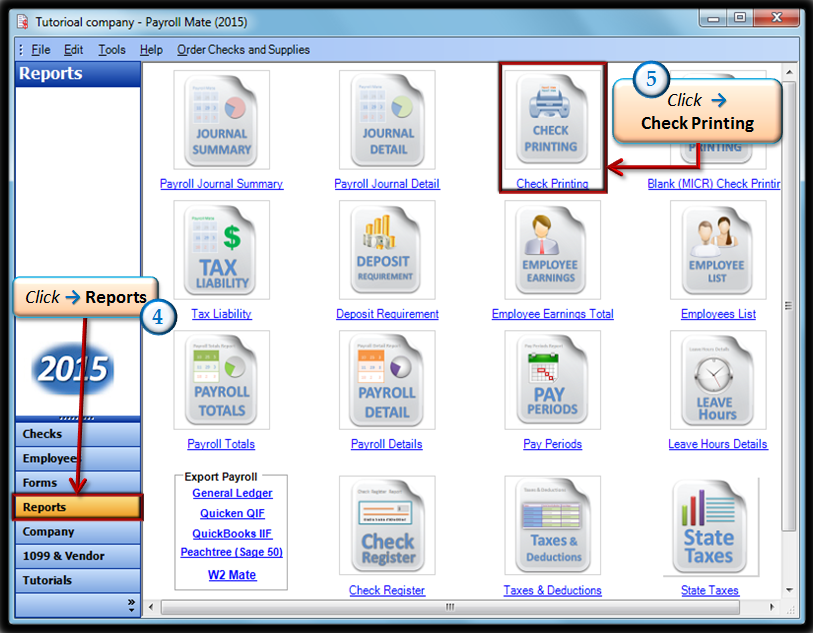
Task: Switch to the Checks sidebar section
Action: point(78,434)
